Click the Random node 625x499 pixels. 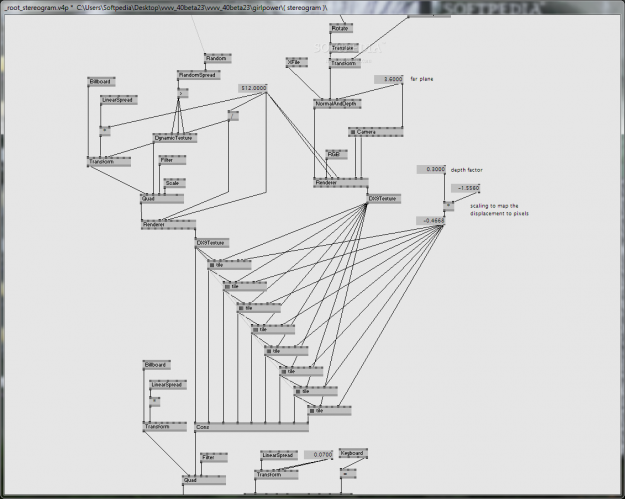tap(217, 58)
